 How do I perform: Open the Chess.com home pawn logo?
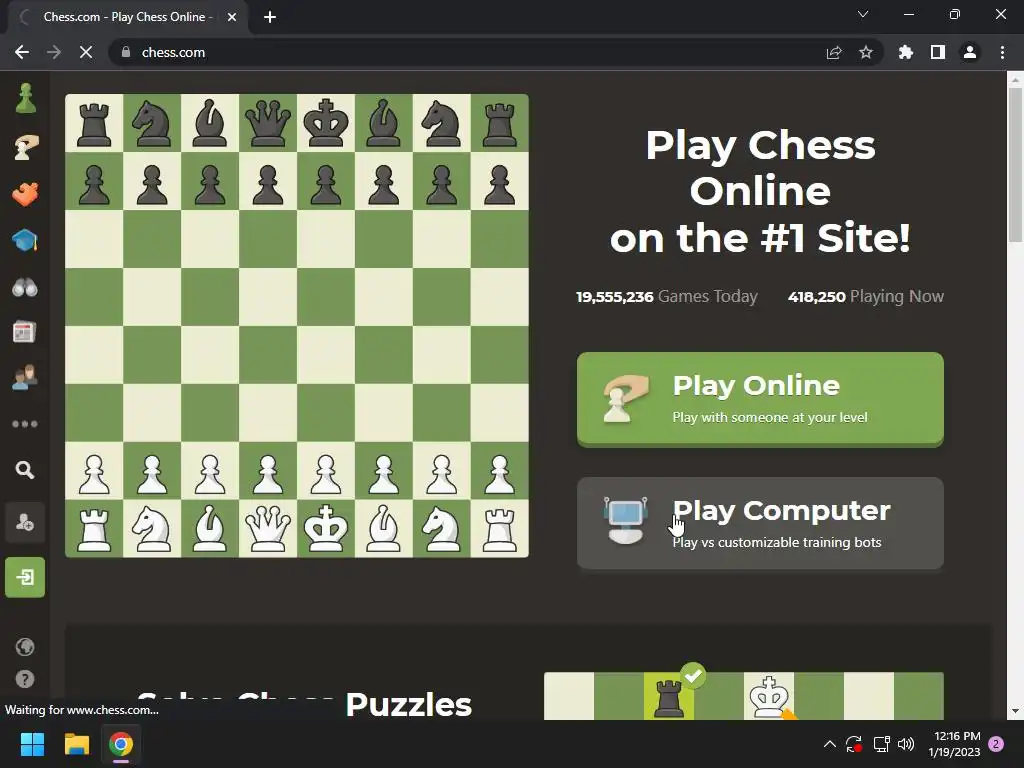pyautogui.click(x=25, y=99)
